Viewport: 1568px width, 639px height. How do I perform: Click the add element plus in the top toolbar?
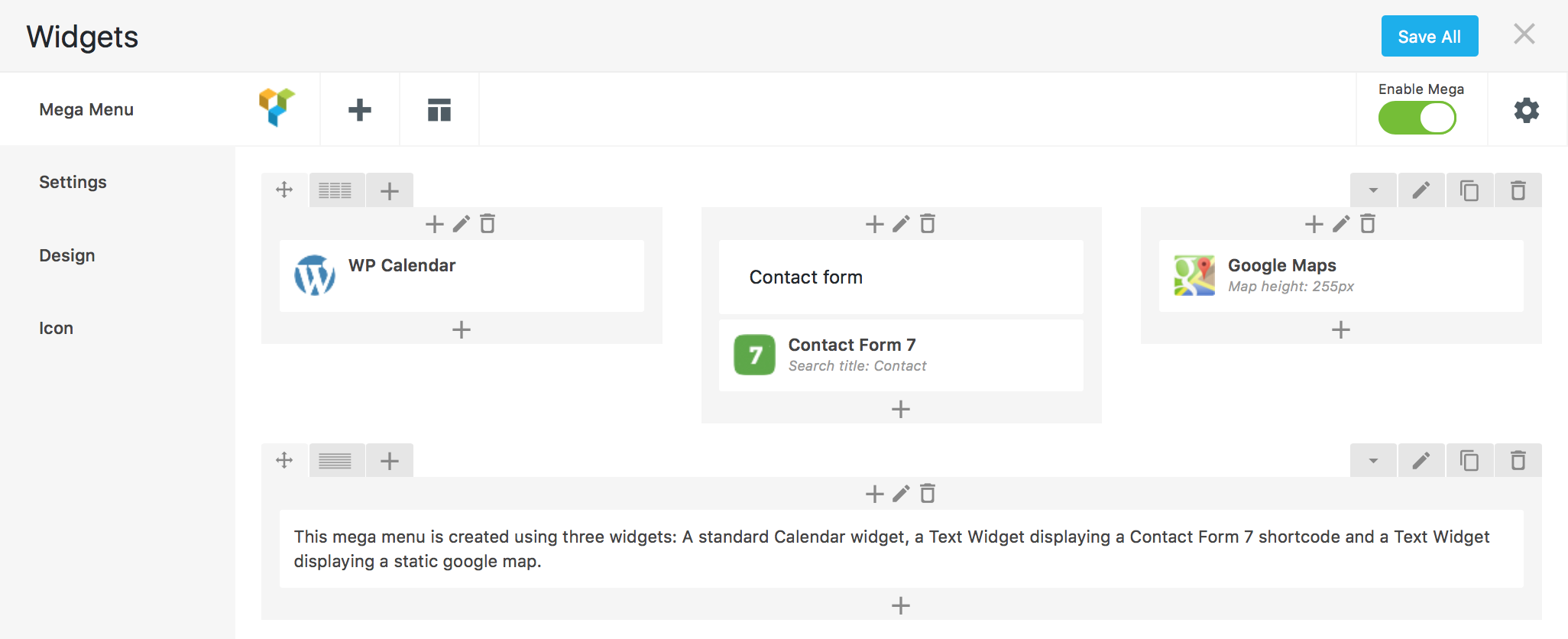click(x=360, y=110)
